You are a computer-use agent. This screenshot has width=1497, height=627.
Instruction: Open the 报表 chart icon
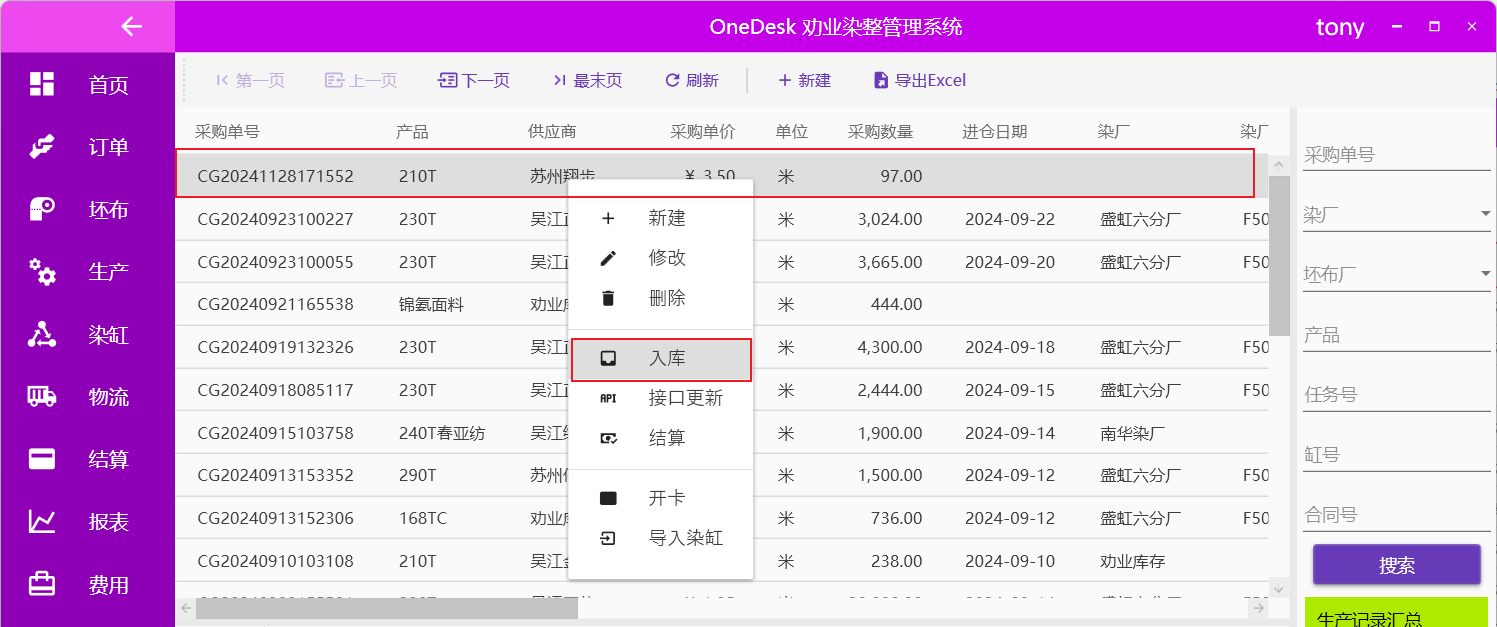point(42,522)
